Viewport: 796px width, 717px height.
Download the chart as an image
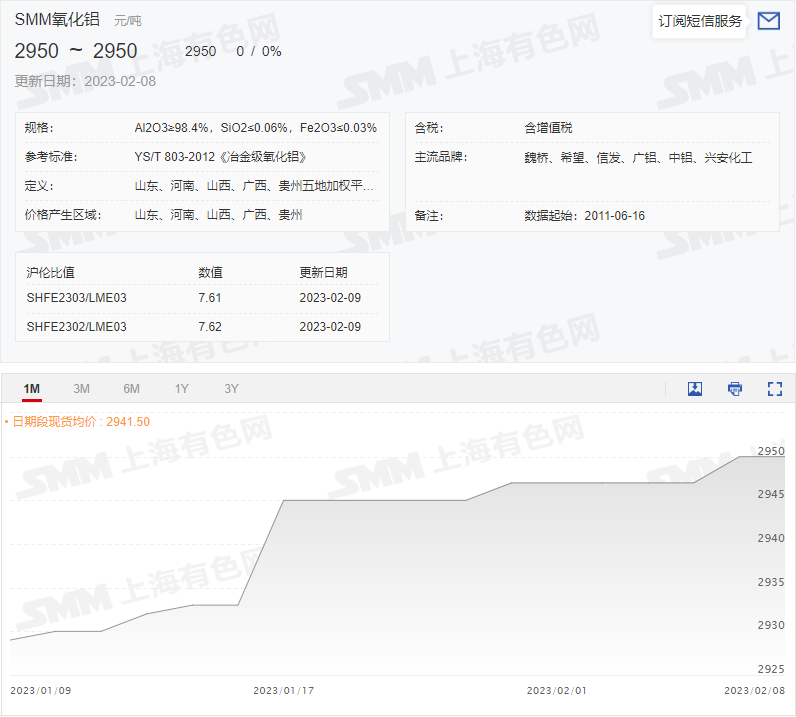click(x=695, y=389)
